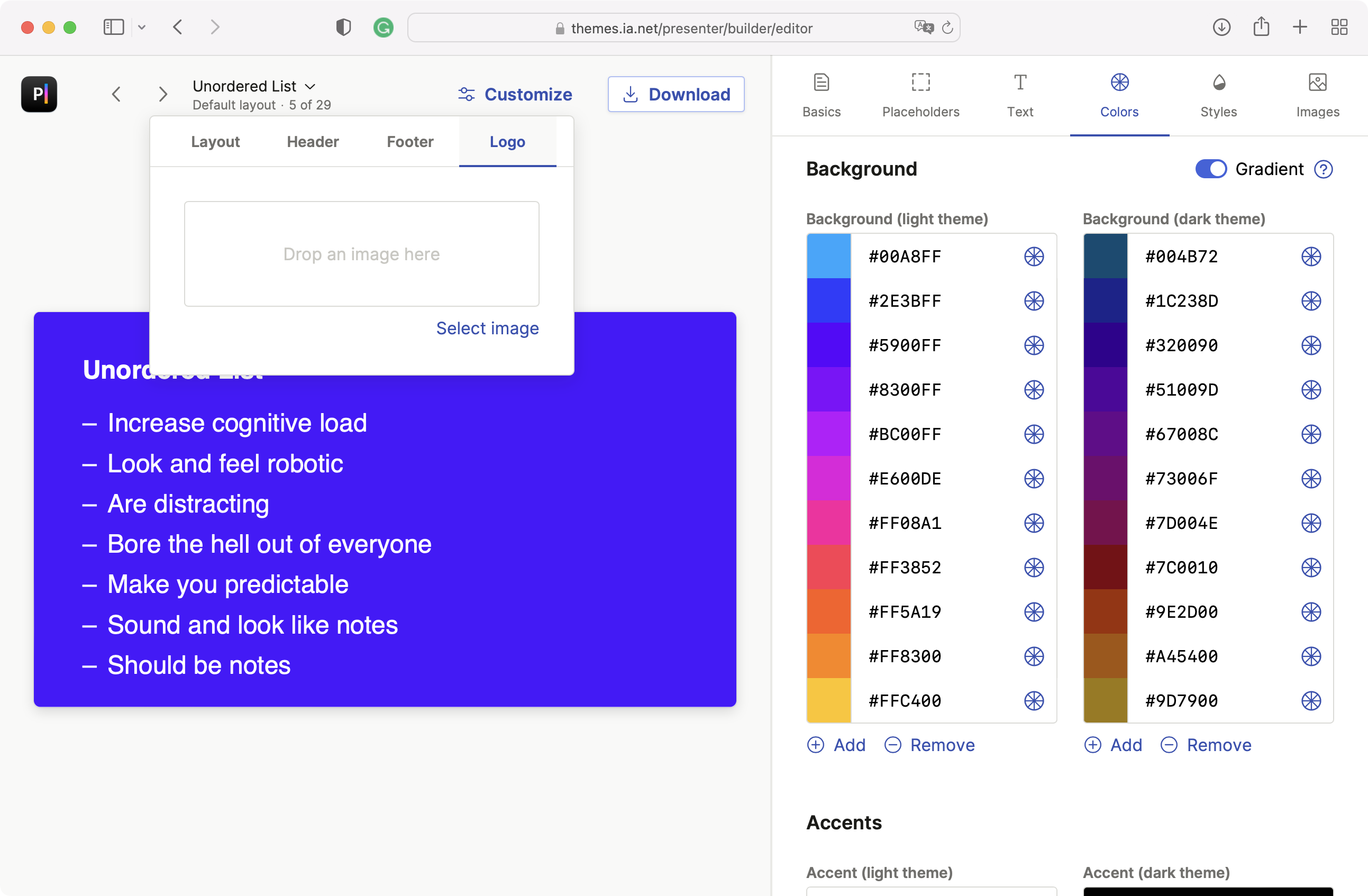Click the Drop an image here area
The width and height of the screenshot is (1368, 896).
pos(361,253)
